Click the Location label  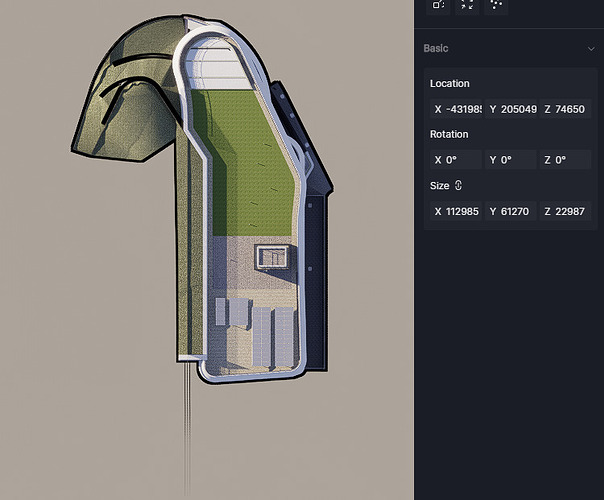[x=449, y=84]
